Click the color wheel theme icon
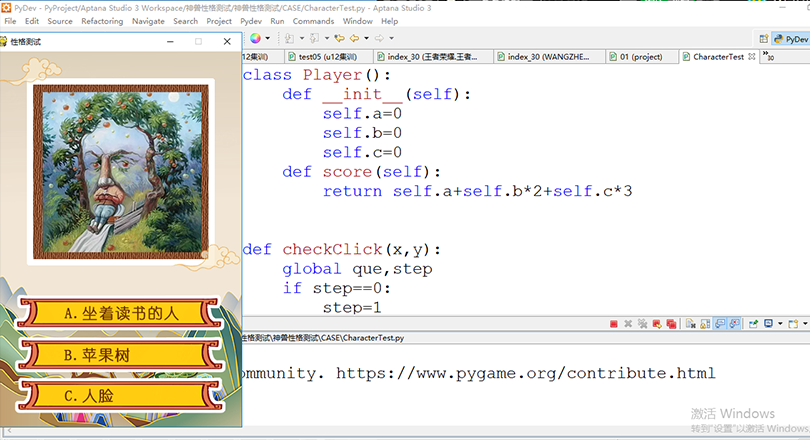Screen dimensions: 810x440 point(255,38)
